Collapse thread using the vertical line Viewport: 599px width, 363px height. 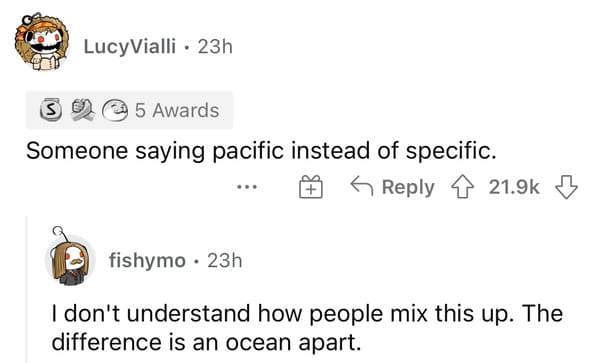point(26,289)
